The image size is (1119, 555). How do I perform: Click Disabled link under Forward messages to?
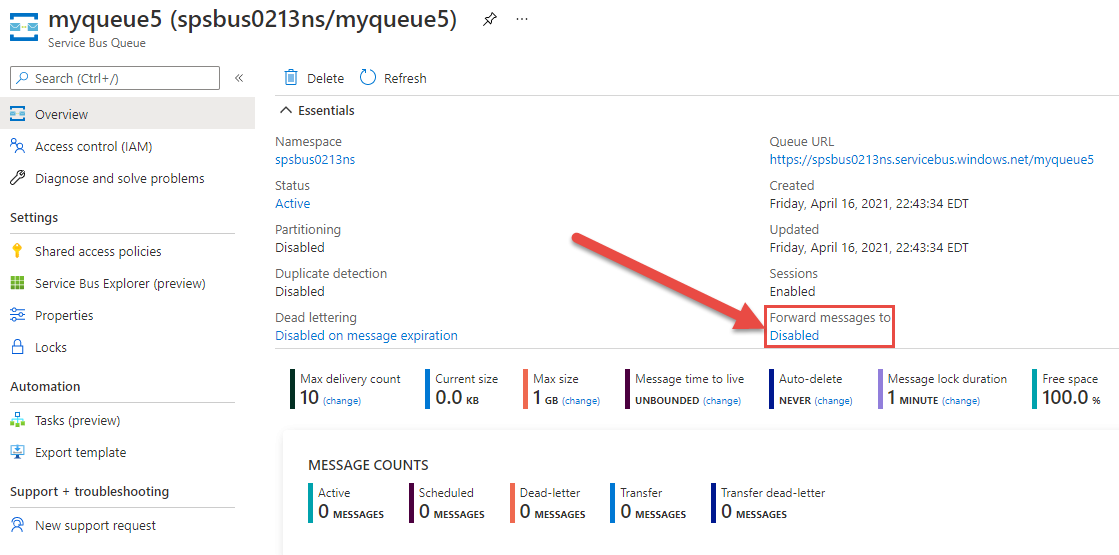click(794, 335)
